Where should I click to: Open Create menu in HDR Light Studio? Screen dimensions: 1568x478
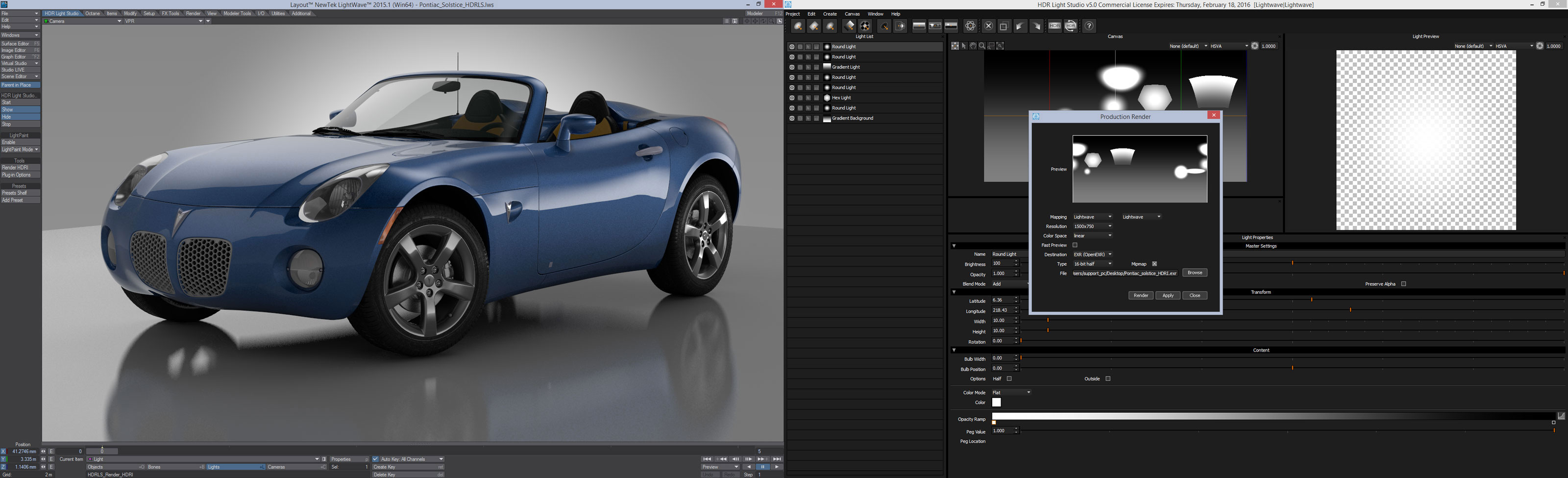click(830, 14)
